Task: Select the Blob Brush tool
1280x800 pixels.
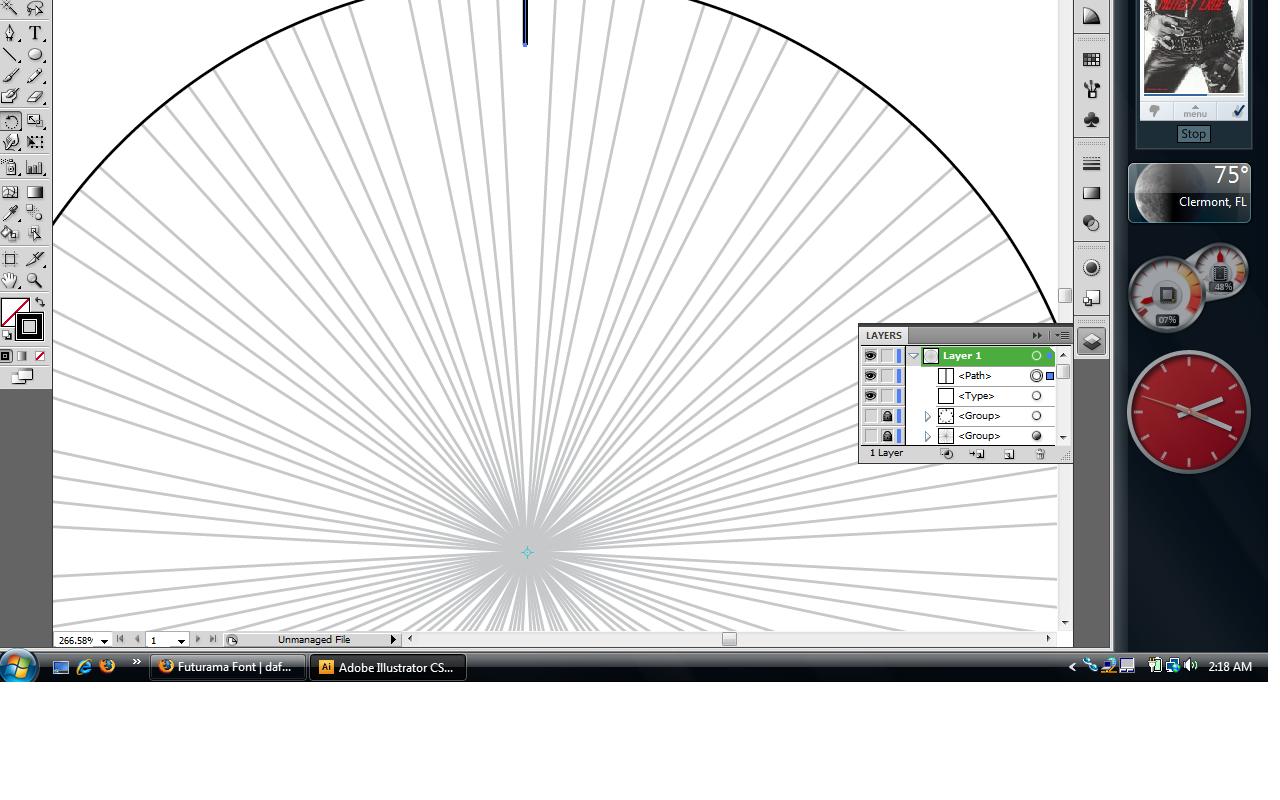Action: click(x=11, y=98)
